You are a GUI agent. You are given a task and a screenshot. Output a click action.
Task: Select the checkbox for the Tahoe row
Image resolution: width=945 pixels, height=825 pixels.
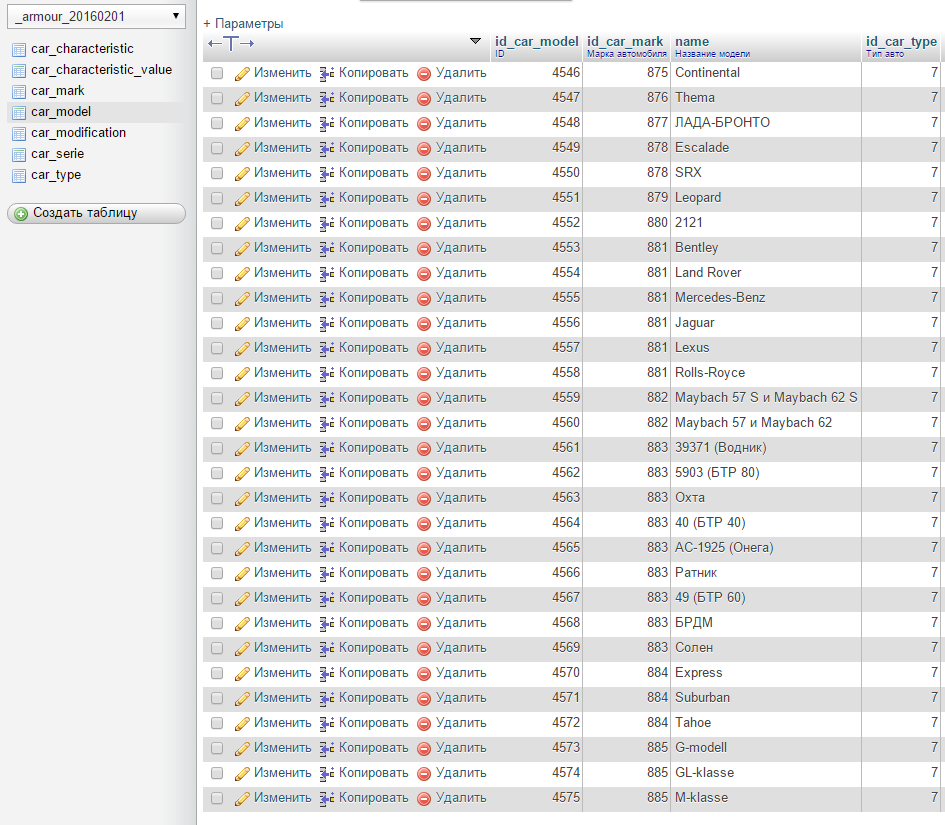click(217, 723)
